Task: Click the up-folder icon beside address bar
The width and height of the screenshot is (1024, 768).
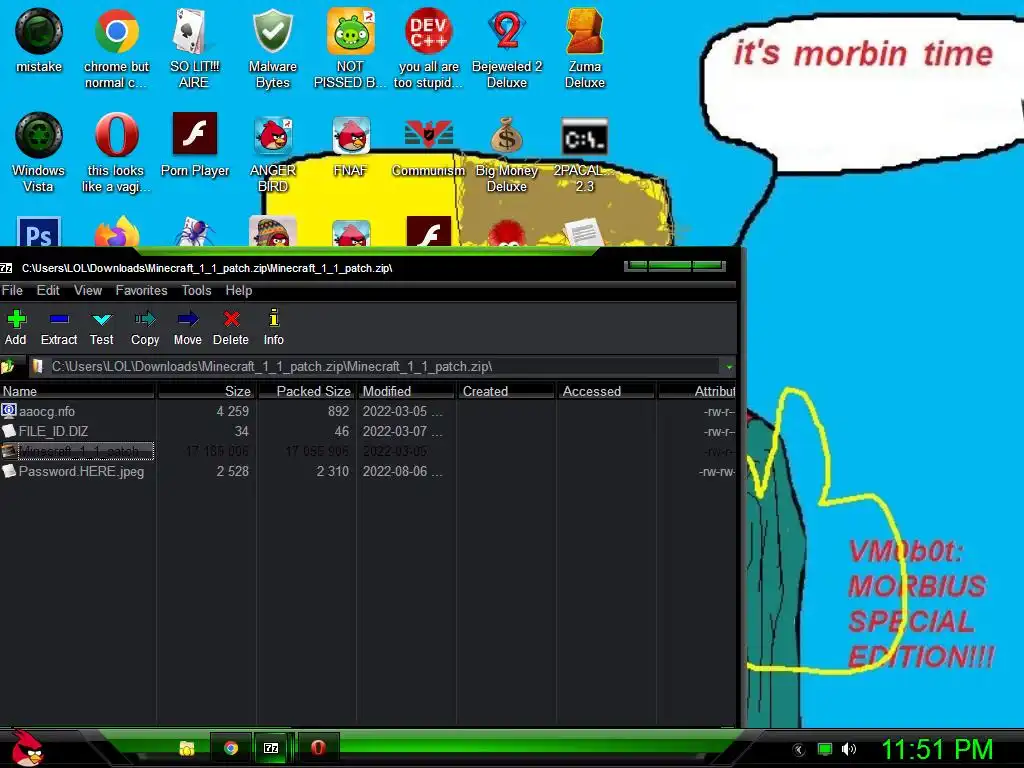Action: [x=8, y=367]
